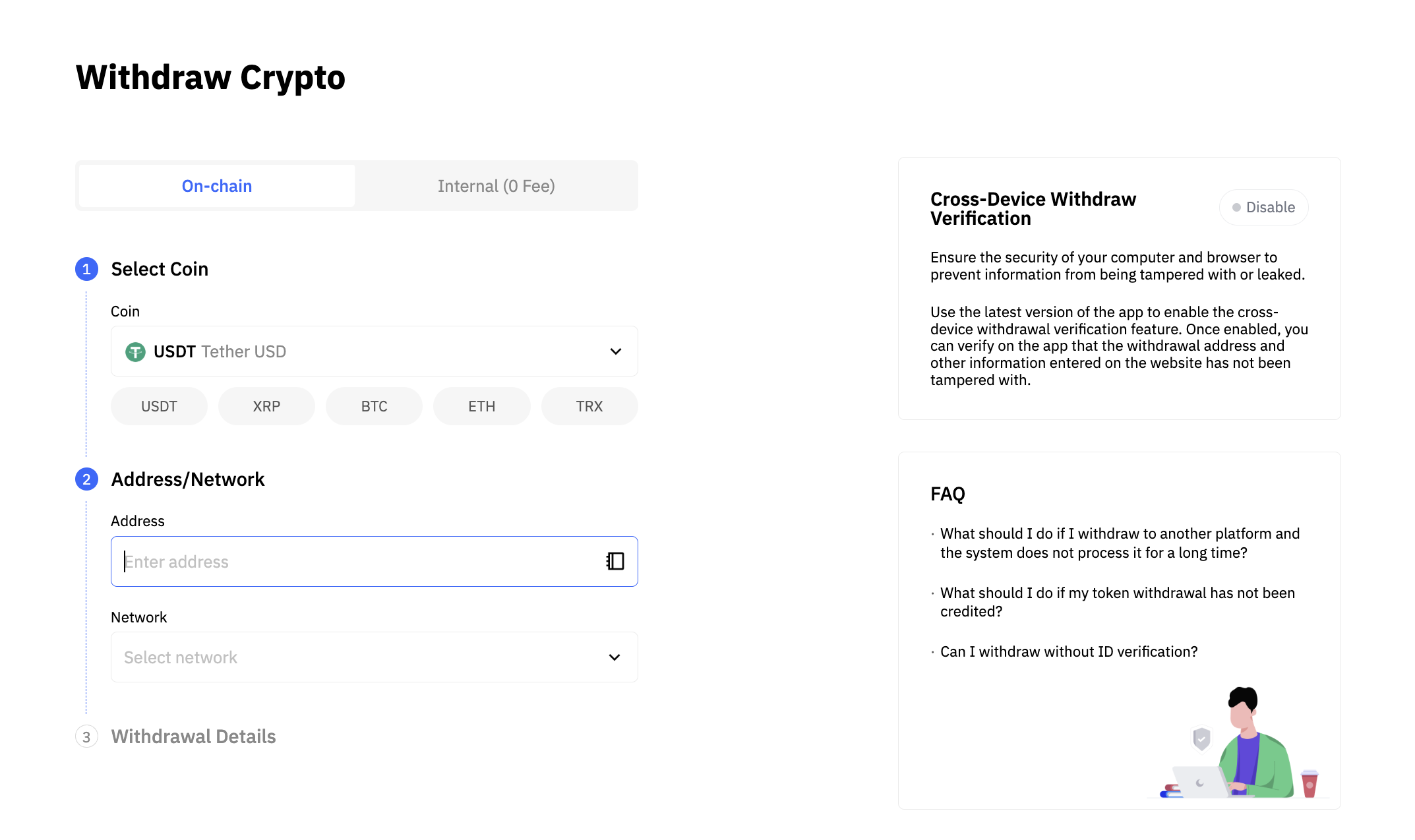Image resolution: width=1415 pixels, height=840 pixels.
Task: Click the step 3 circle badge
Action: click(86, 736)
